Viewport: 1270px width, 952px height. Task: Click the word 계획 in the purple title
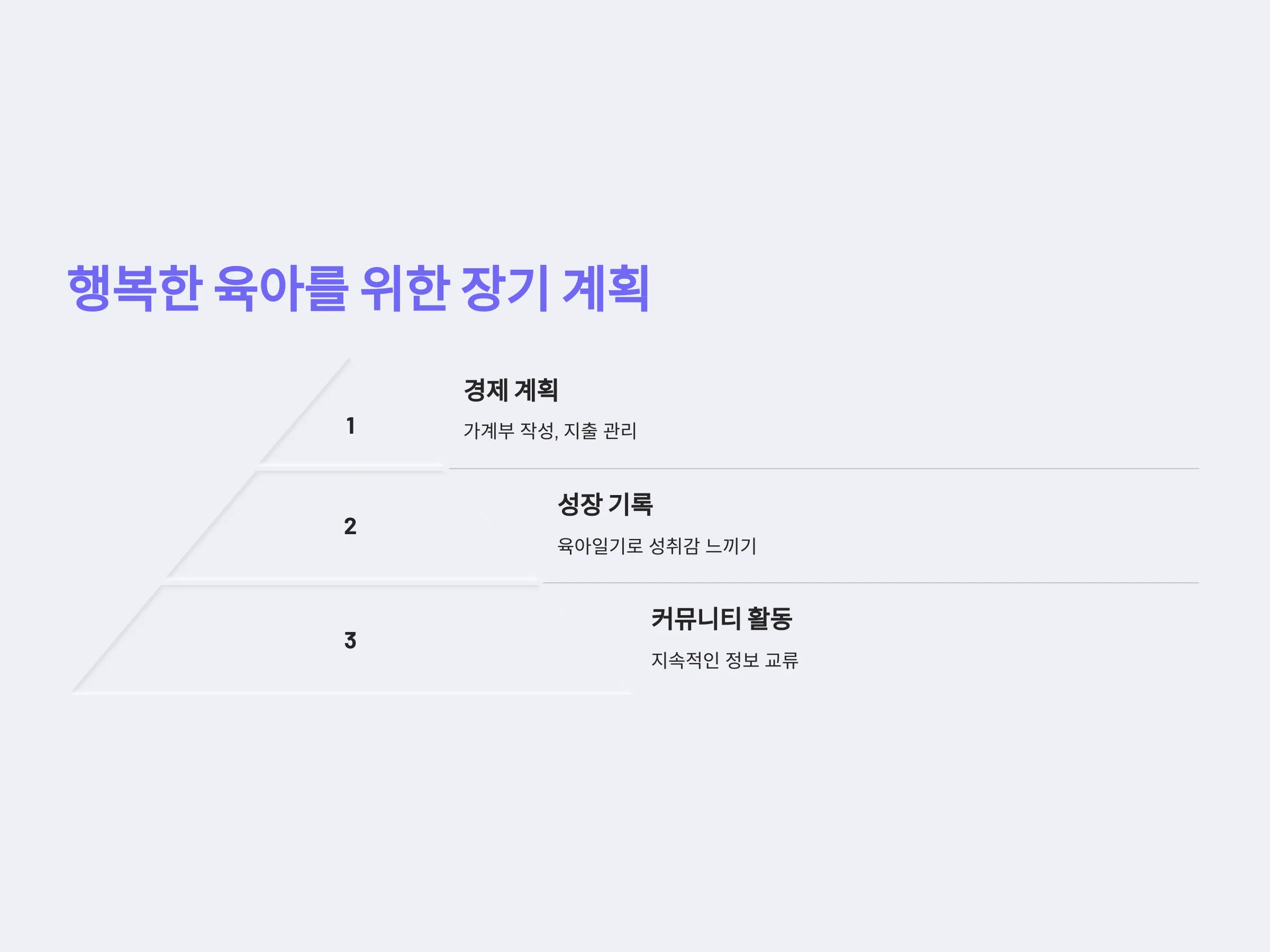click(606, 289)
